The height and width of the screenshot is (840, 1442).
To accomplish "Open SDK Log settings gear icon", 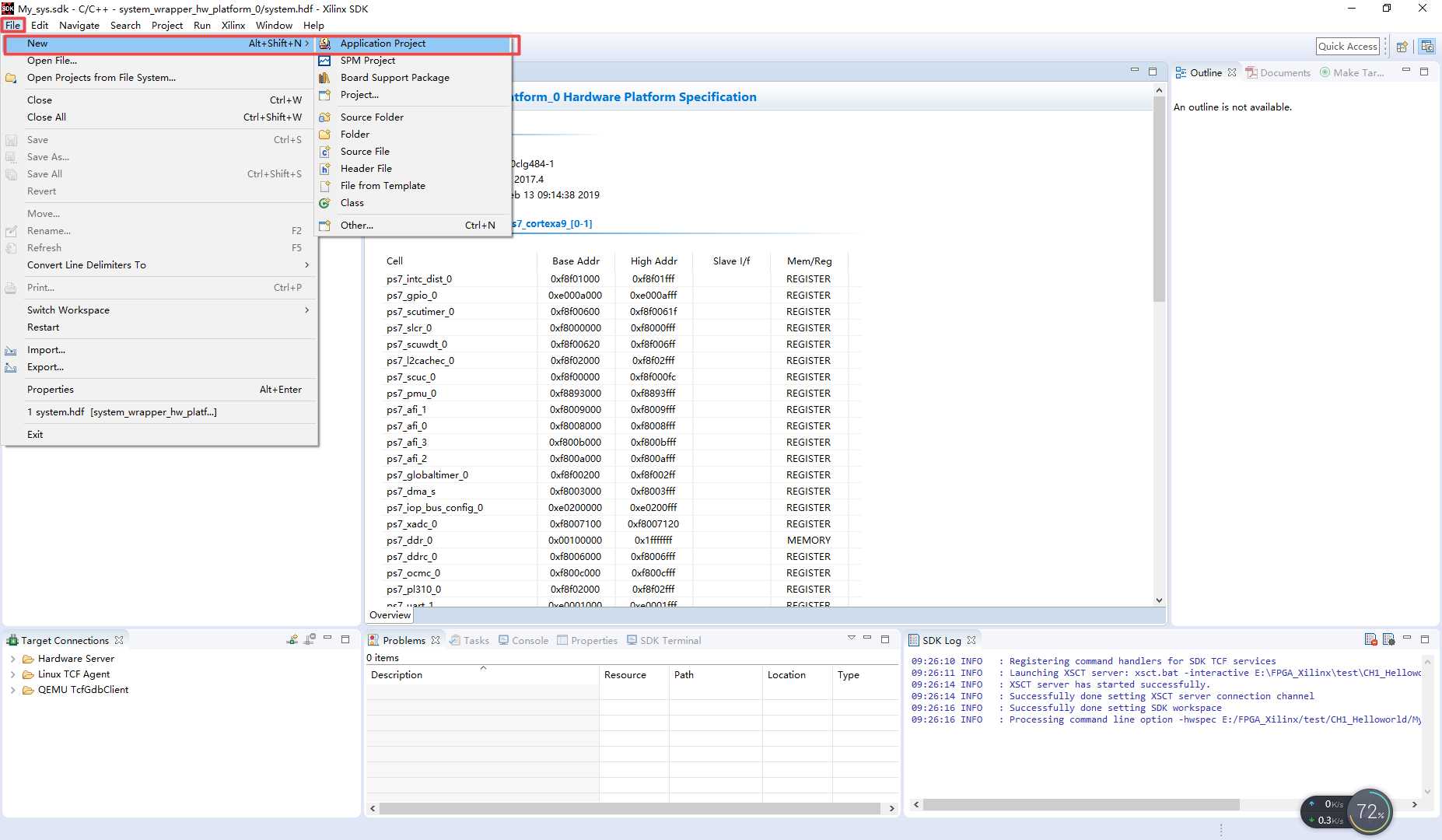I will click(1388, 639).
